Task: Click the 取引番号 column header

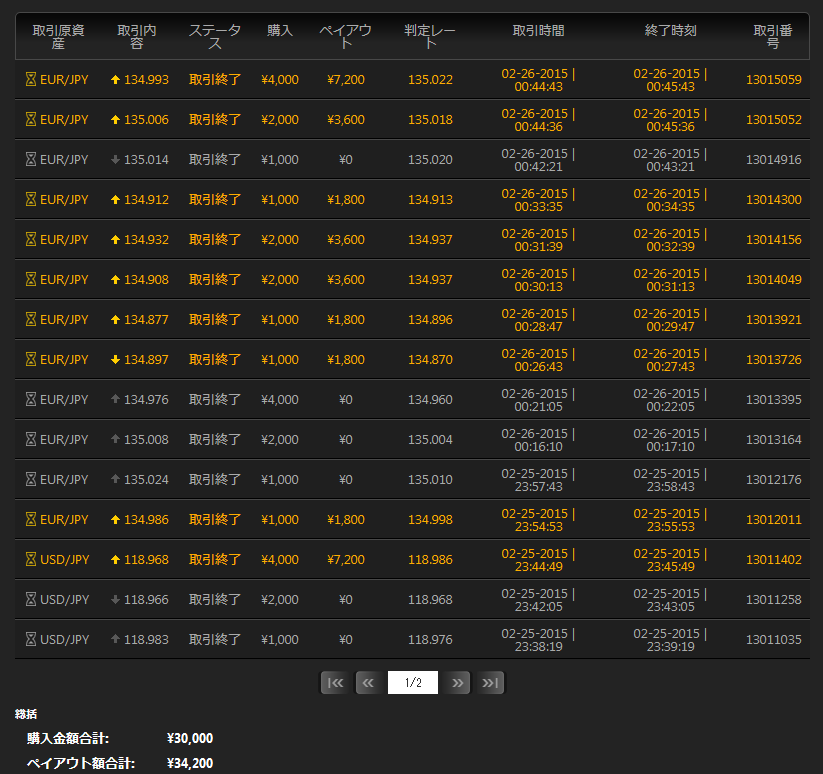Action: tap(773, 37)
